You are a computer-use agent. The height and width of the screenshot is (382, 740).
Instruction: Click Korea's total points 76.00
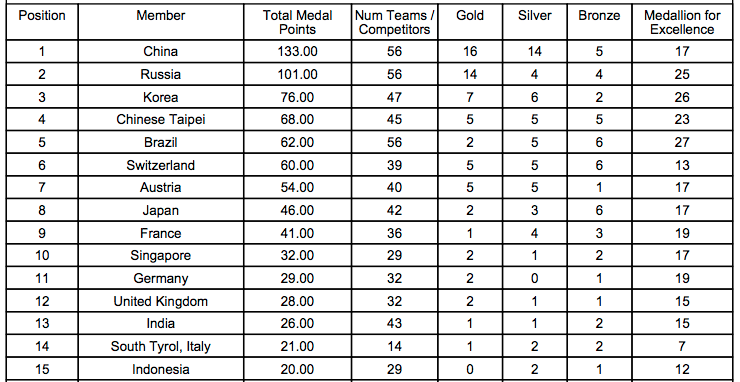click(297, 97)
